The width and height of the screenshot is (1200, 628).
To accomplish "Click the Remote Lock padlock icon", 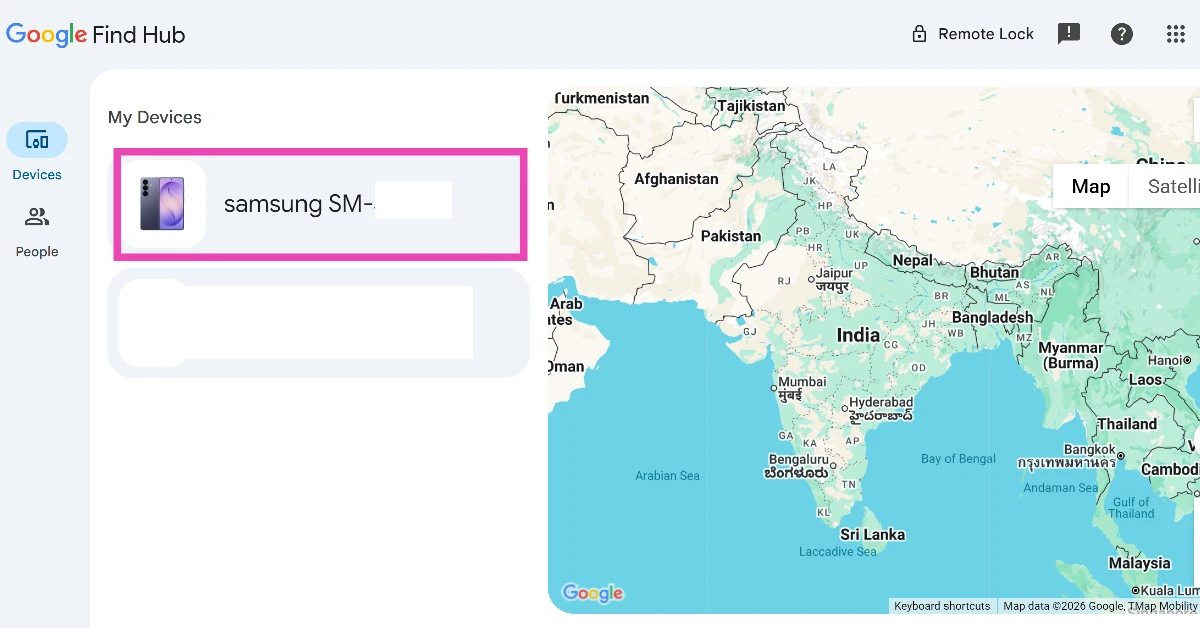I will pyautogui.click(x=919, y=34).
